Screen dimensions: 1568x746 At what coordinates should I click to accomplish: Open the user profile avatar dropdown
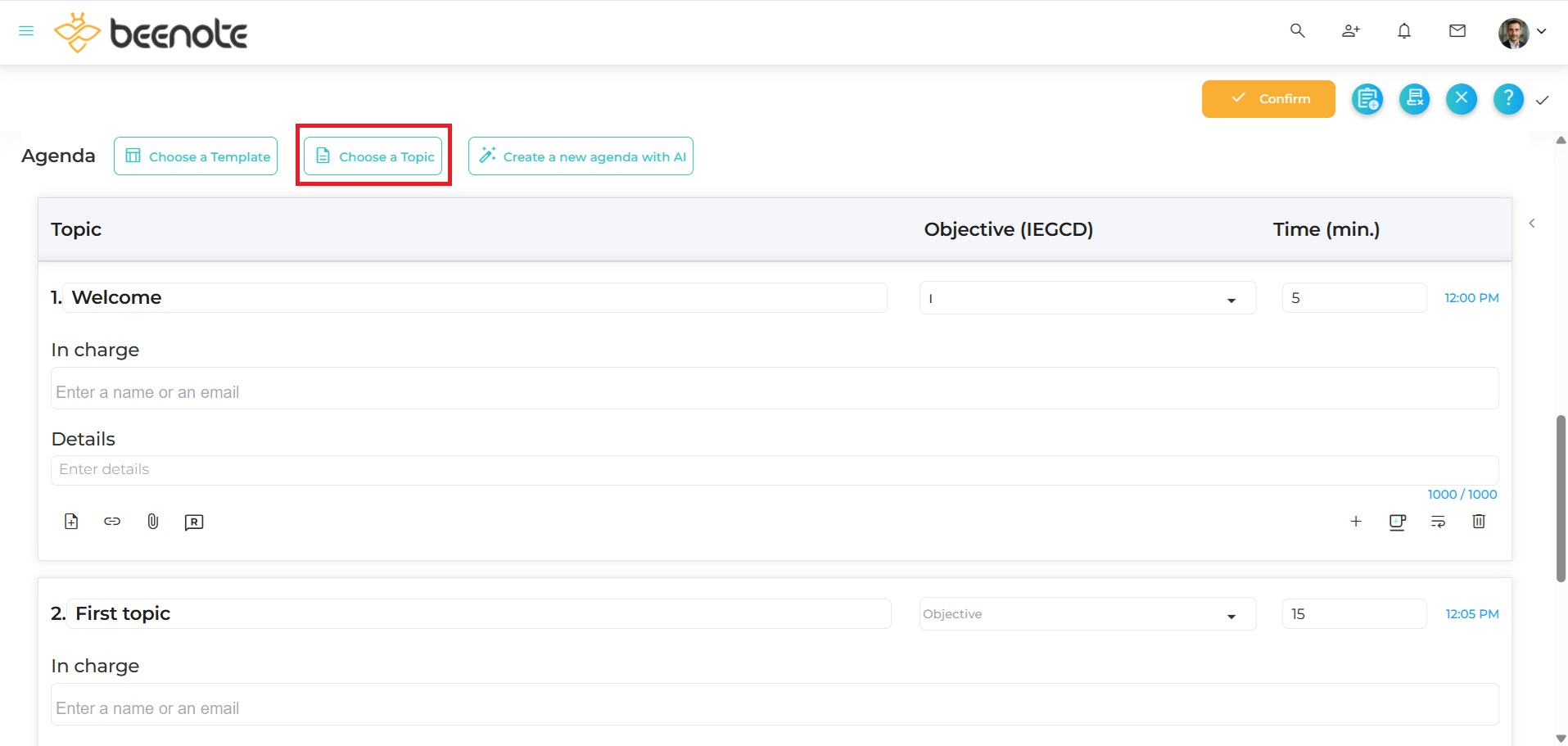point(1521,32)
